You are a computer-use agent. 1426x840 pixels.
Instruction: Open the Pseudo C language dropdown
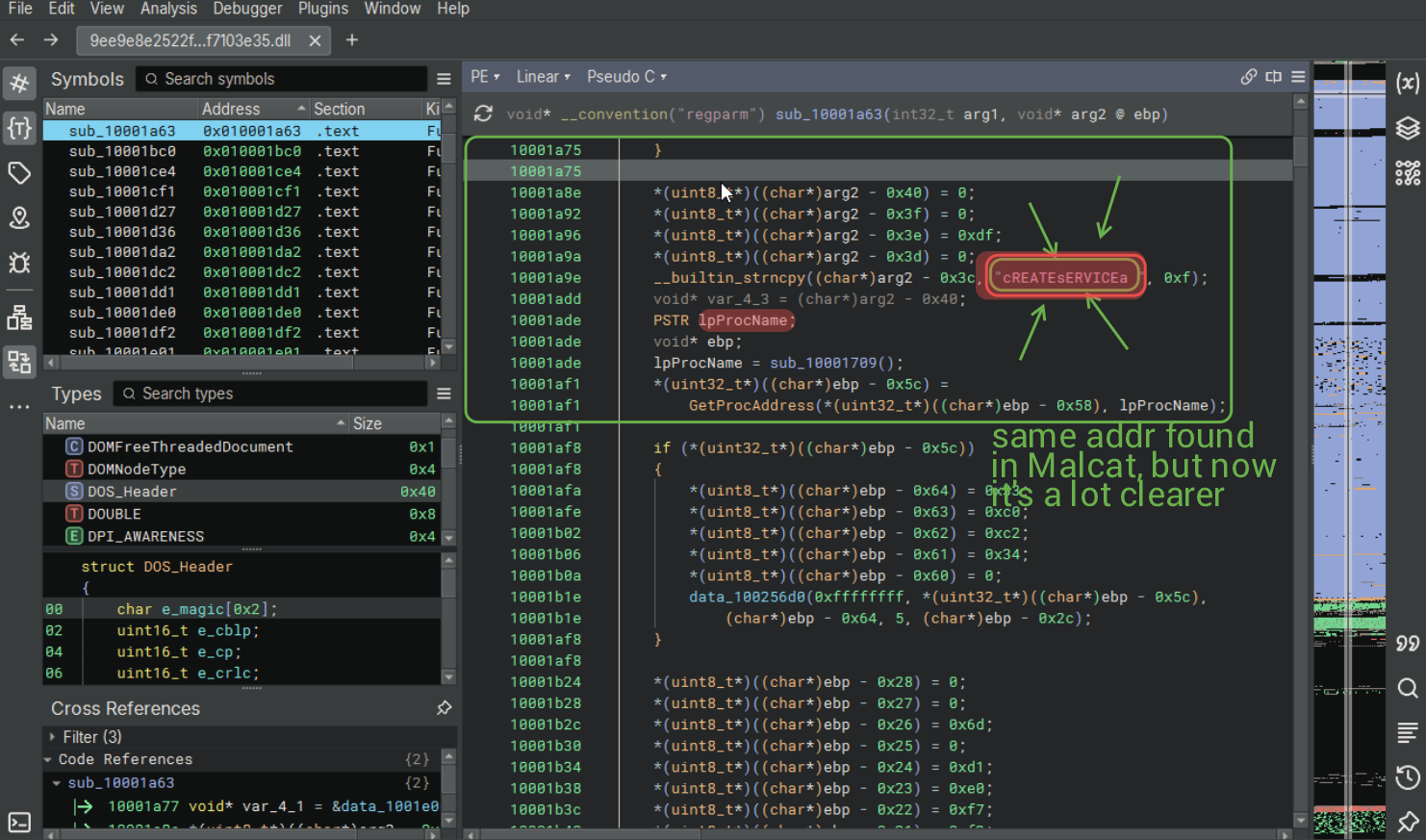click(626, 77)
